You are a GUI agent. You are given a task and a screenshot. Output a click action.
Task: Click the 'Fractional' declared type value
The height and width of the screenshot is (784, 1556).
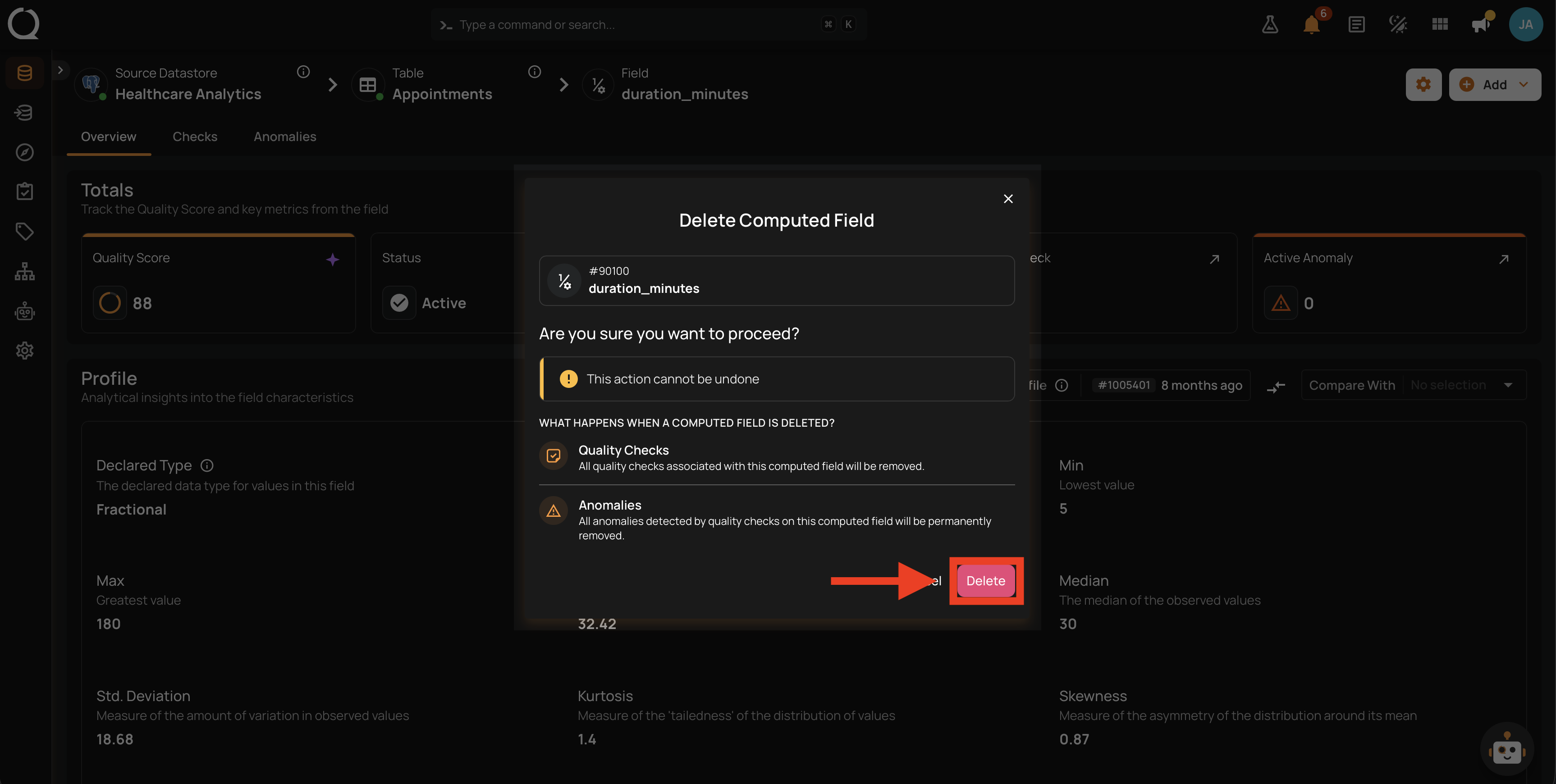131,509
